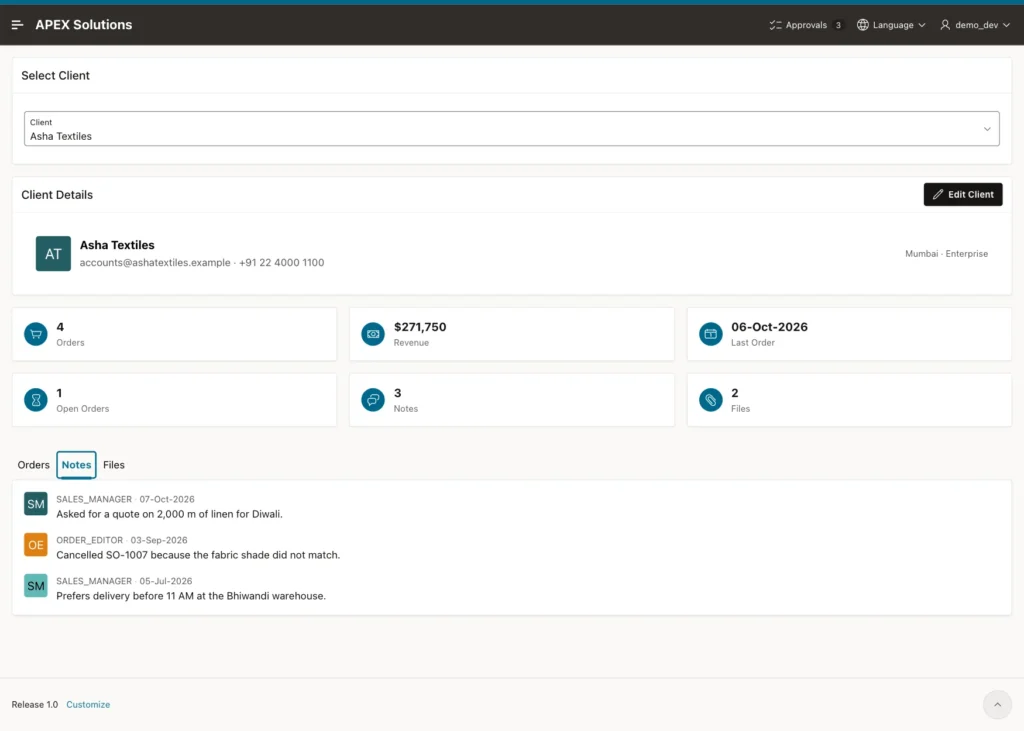Click the note about Bhiwandi warehouse delivery
Image resolution: width=1024 pixels, height=731 pixels.
pos(191,596)
